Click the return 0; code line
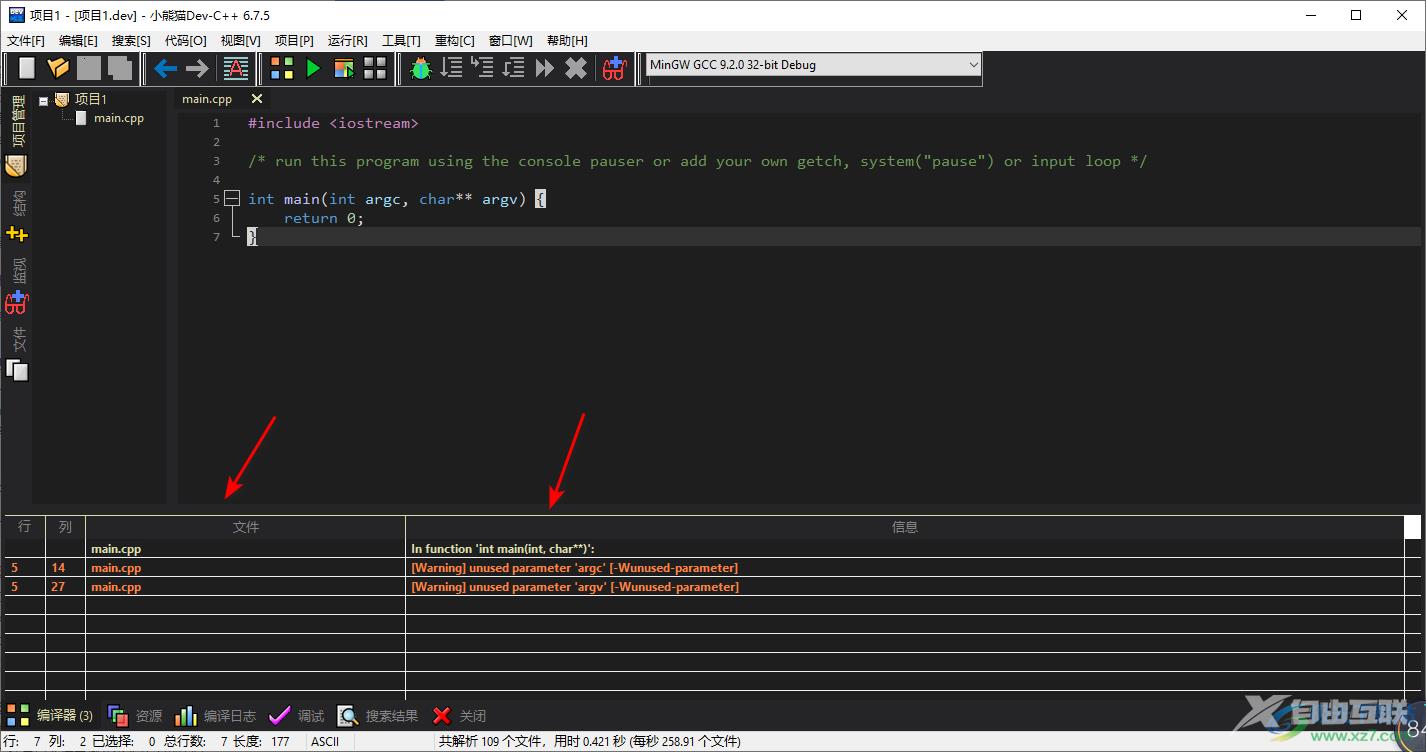Image resolution: width=1426 pixels, height=752 pixels. pos(324,218)
